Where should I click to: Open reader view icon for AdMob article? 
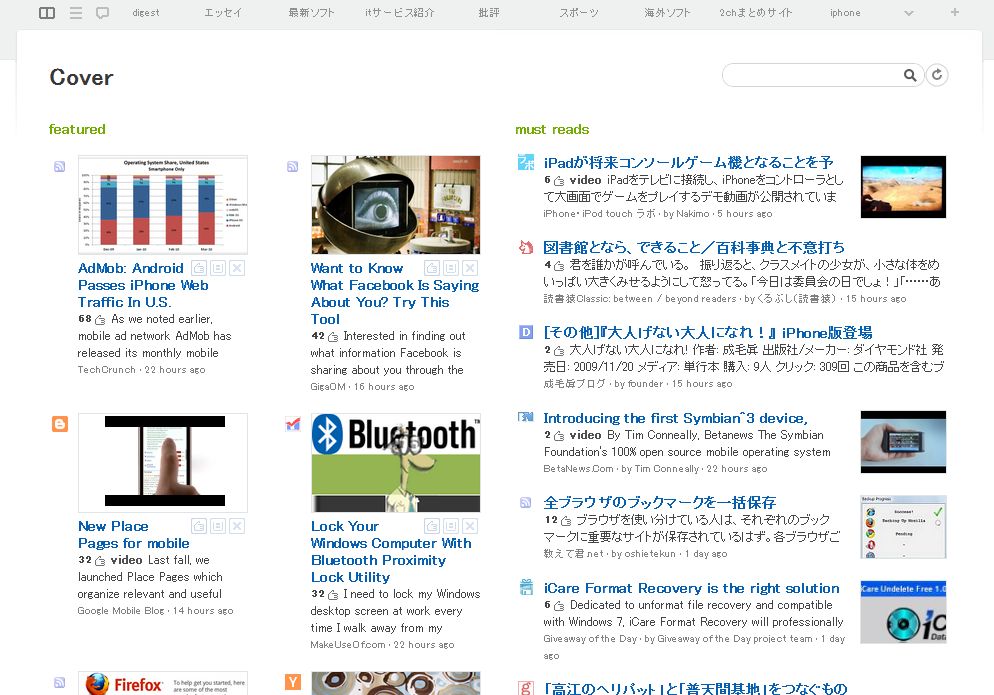click(218, 268)
